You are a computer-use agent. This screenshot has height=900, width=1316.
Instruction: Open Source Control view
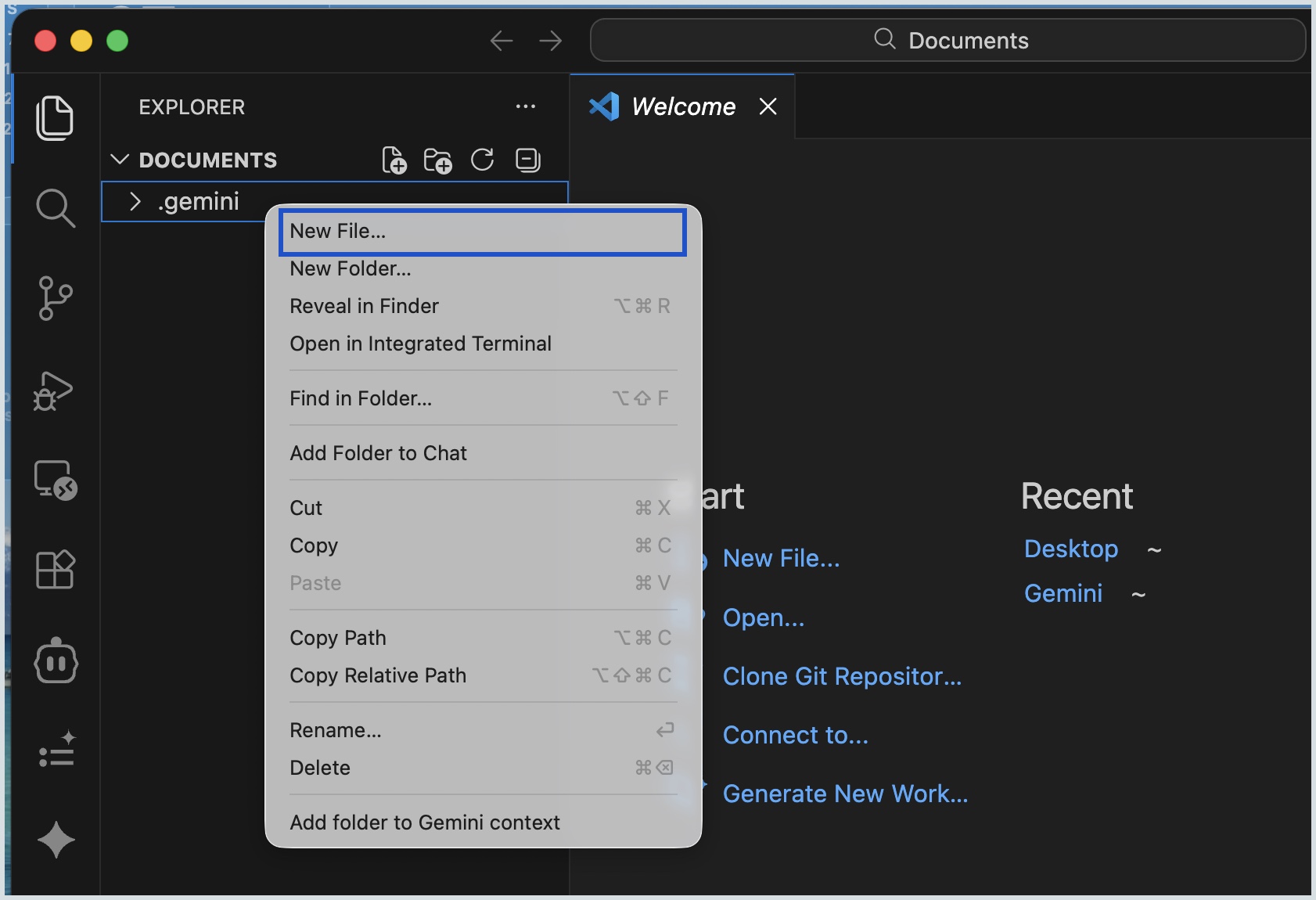pyautogui.click(x=55, y=298)
